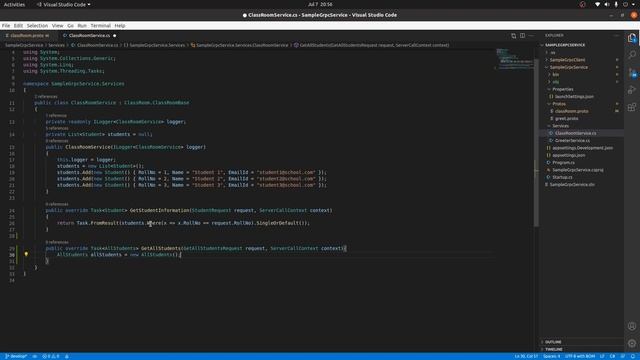Viewport: 640px width, 360px height.
Task: Click Activities in the Ubuntu top bar
Action: [x=14, y=4]
